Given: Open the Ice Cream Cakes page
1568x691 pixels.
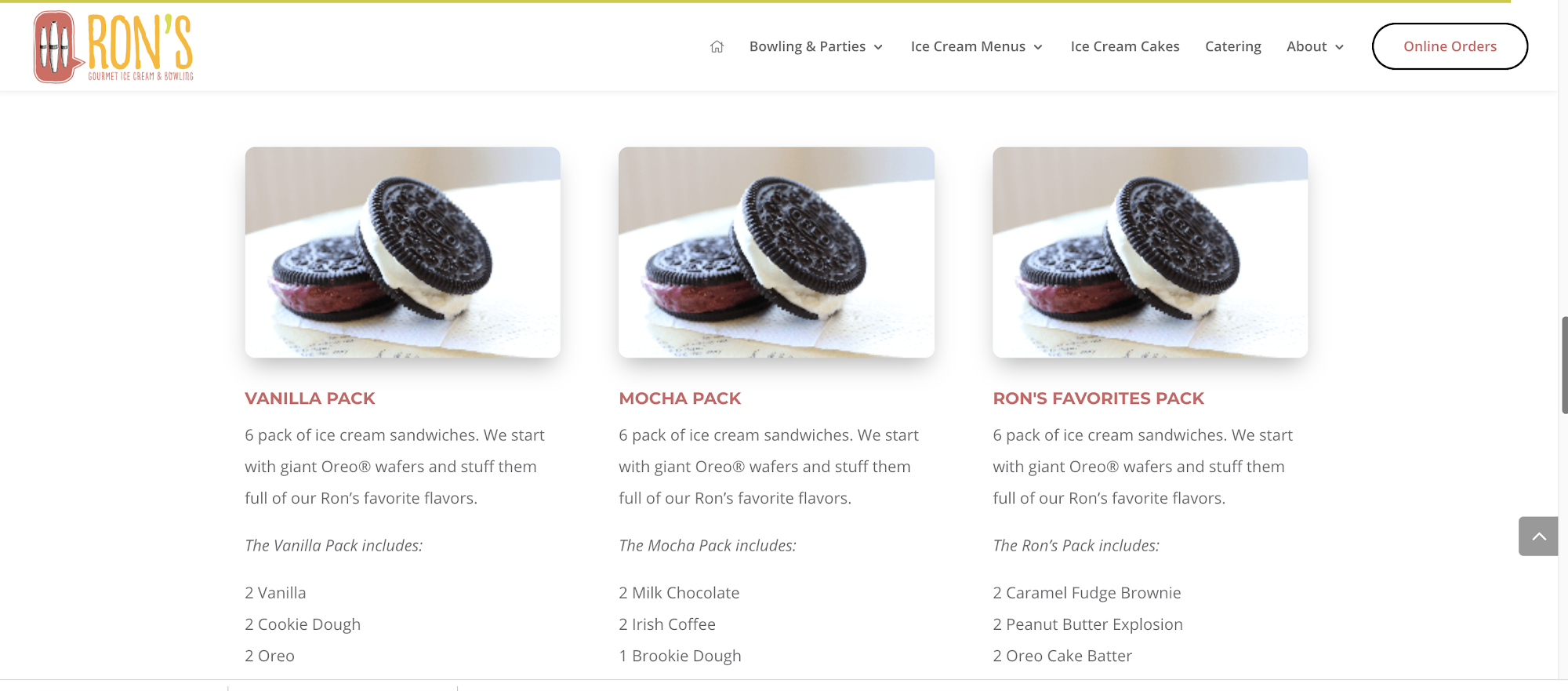Looking at the screenshot, I should (x=1125, y=46).
